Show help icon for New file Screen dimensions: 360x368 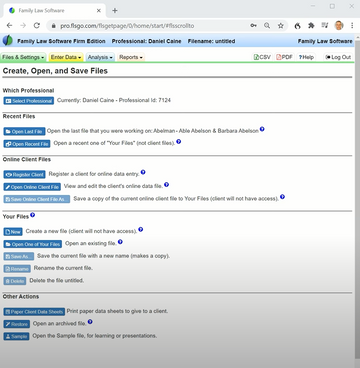[x=141, y=229]
